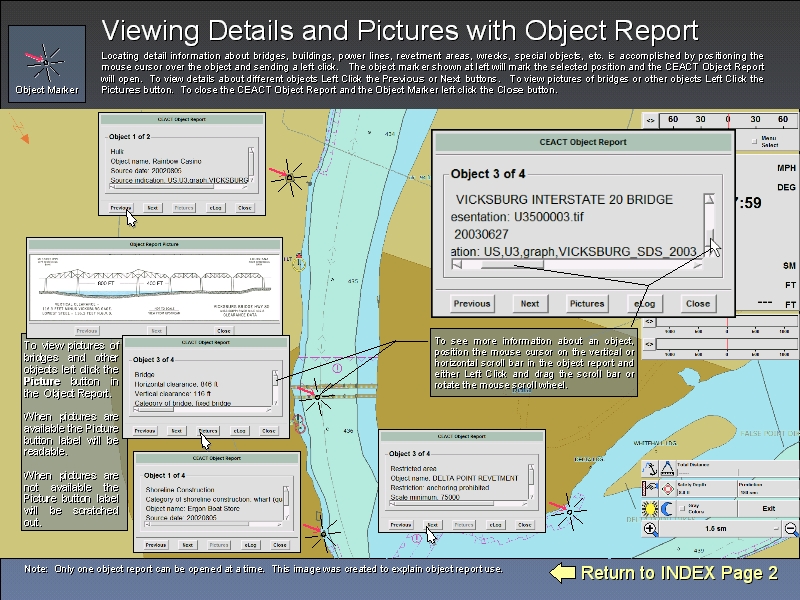The height and width of the screenshot is (600, 800).
Task: Zoom in with plus magnifier
Action: click(650, 529)
